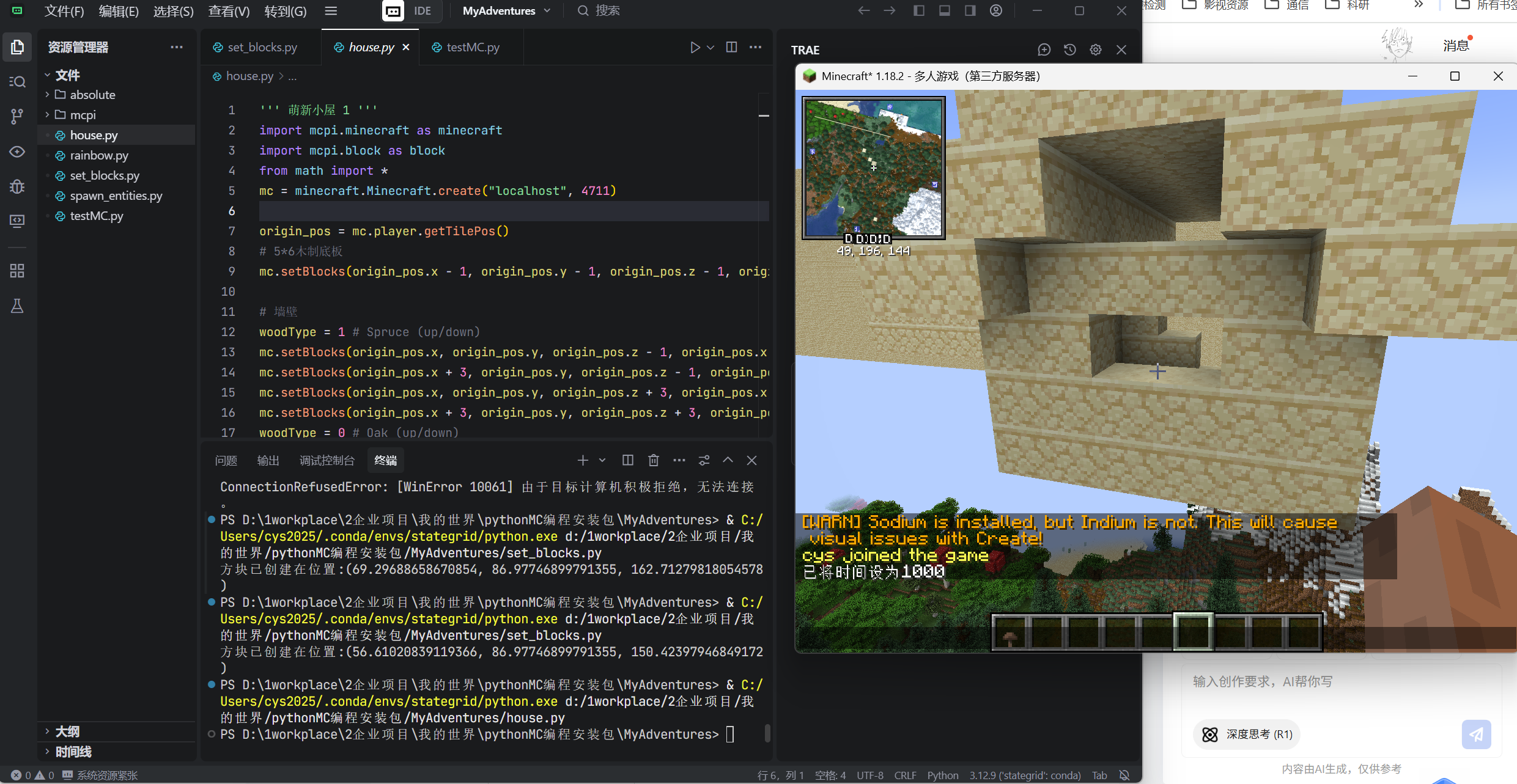
Task: Toggle 深度思考 (R1) mode
Action: 1247,734
